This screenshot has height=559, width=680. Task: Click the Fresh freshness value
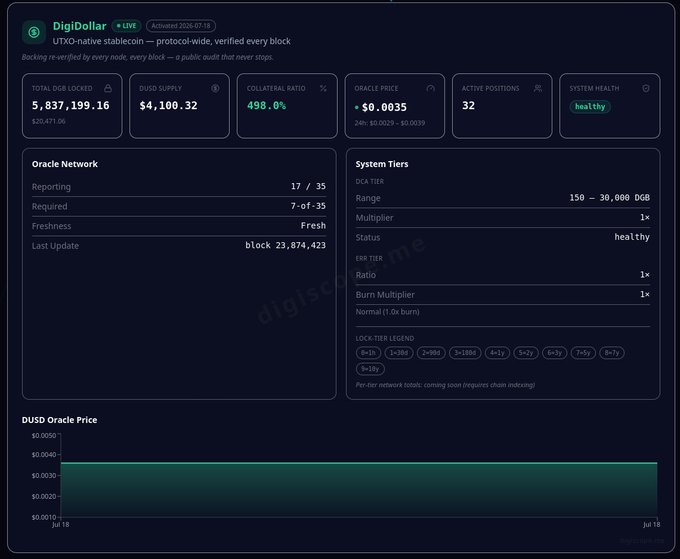click(x=313, y=226)
